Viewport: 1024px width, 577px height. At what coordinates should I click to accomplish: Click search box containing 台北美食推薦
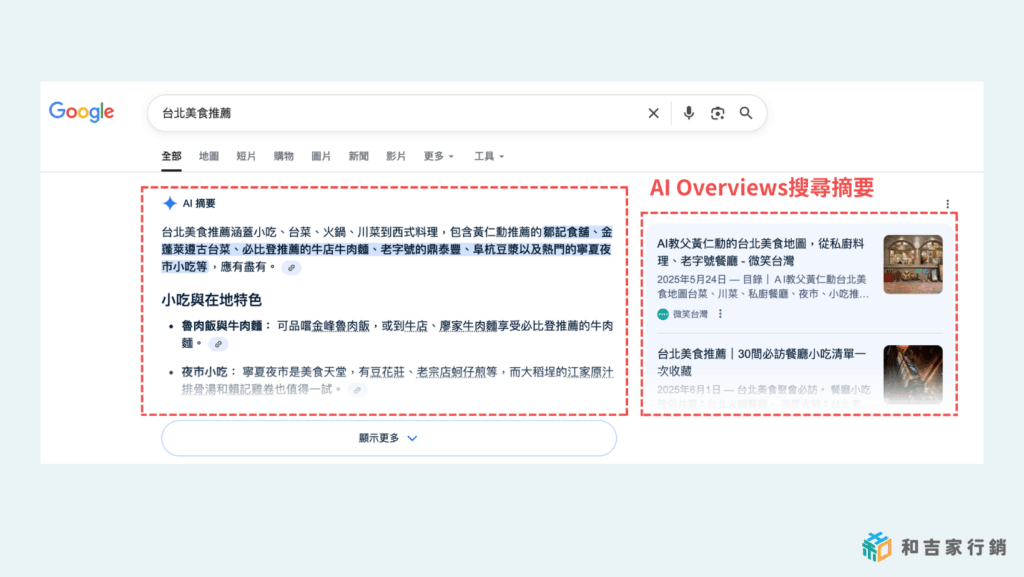pyautogui.click(x=400, y=113)
